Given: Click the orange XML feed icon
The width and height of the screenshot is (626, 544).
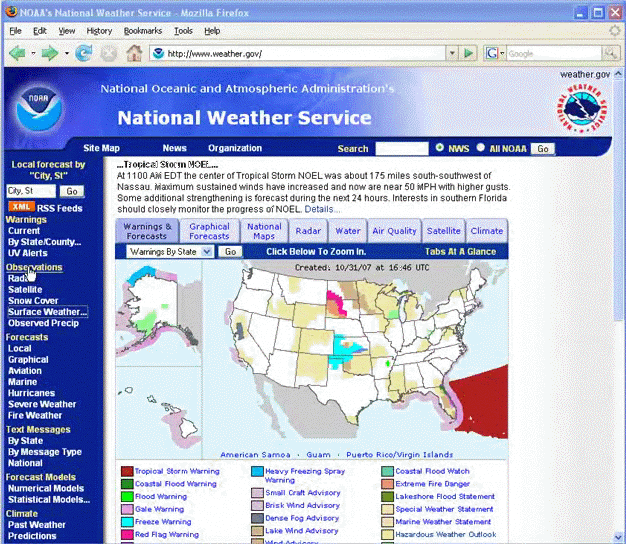Looking at the screenshot, I should (x=21, y=207).
